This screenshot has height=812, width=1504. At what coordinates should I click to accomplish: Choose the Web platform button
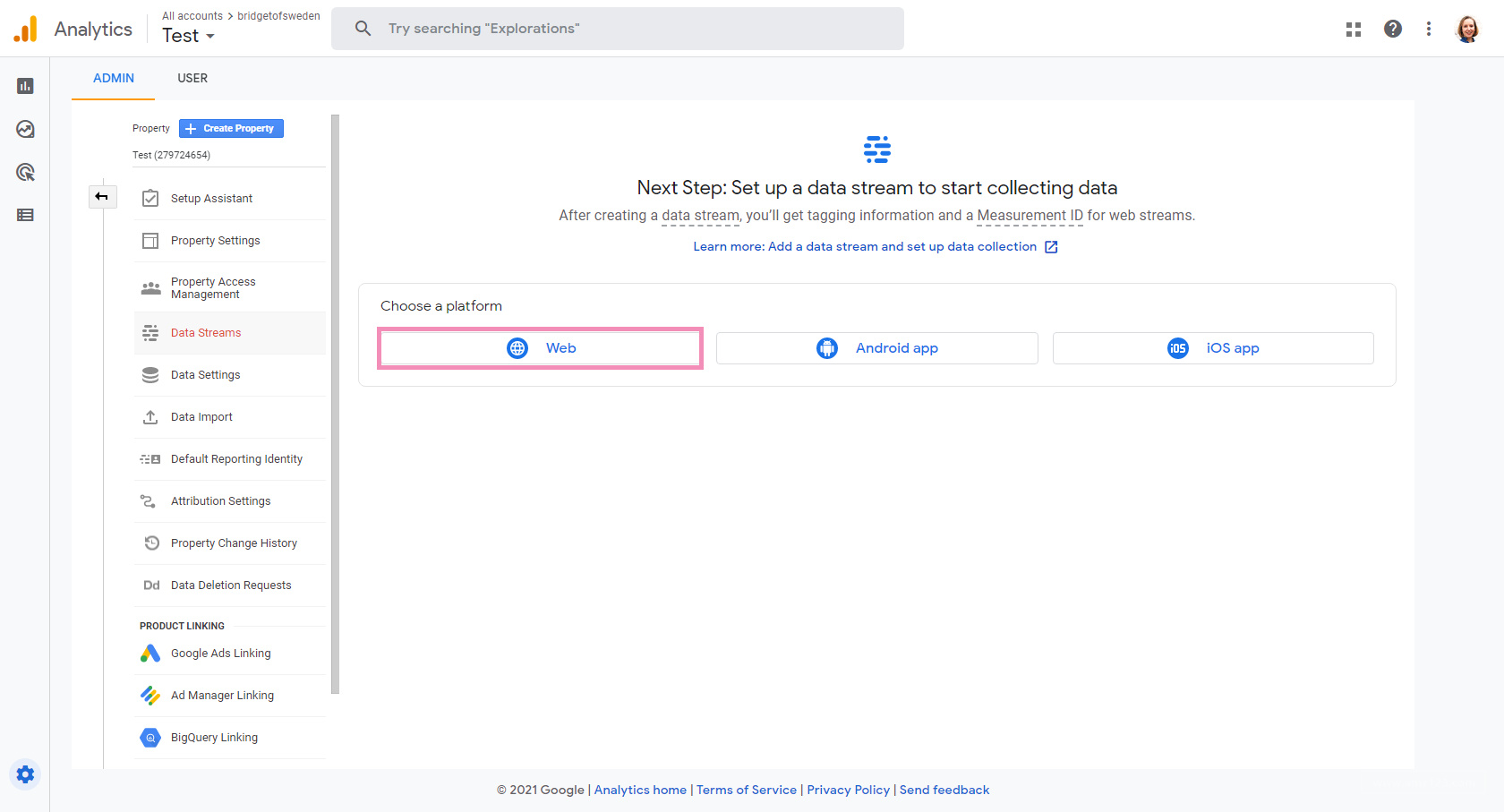tap(540, 348)
